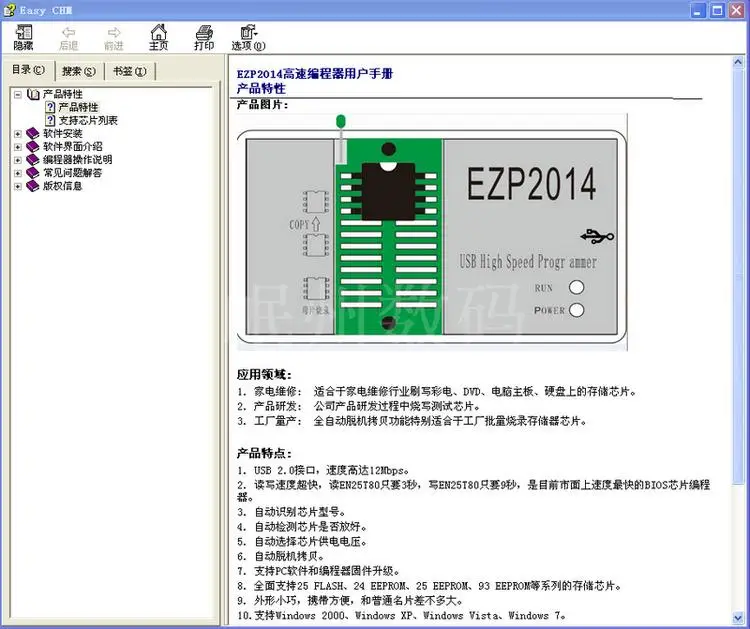Click the purple book icon for 常见问题解答

point(33,173)
